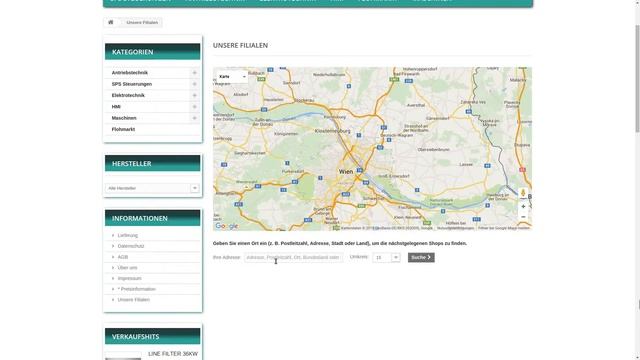
Task: Expand the Maschinen category
Action: pyautogui.click(x=194, y=118)
